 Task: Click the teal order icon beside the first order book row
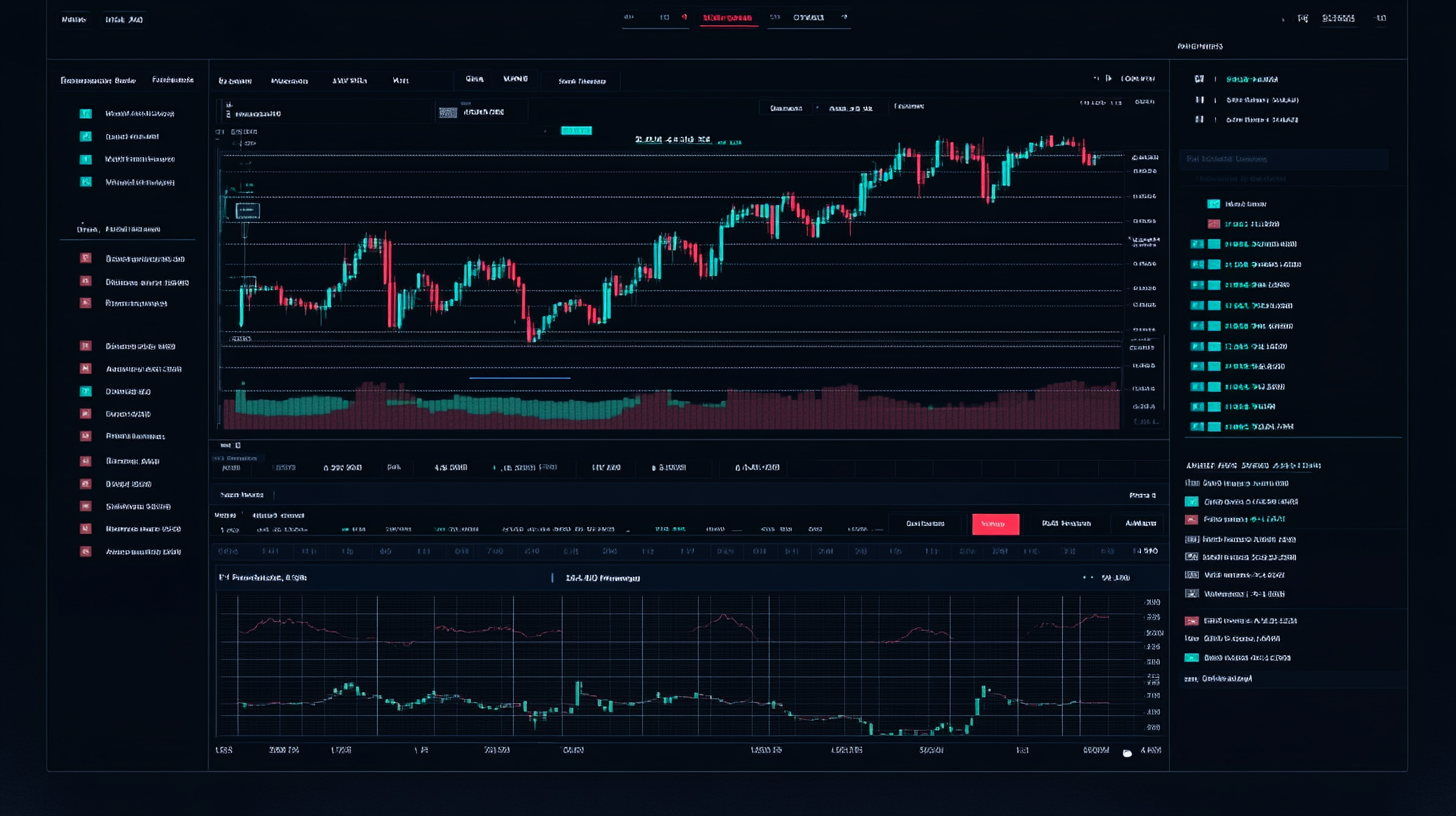pos(1213,204)
